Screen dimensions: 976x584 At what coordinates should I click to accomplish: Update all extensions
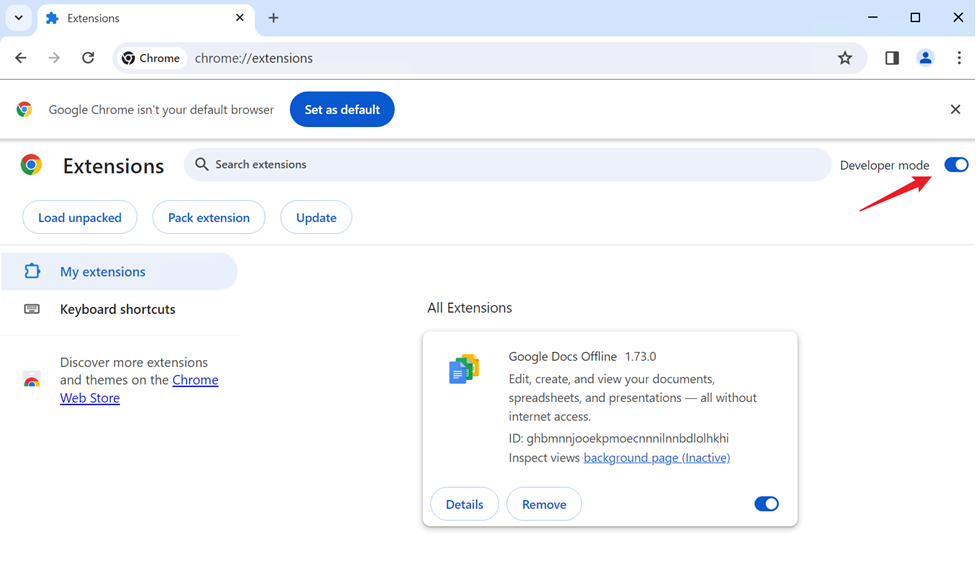[x=316, y=217]
